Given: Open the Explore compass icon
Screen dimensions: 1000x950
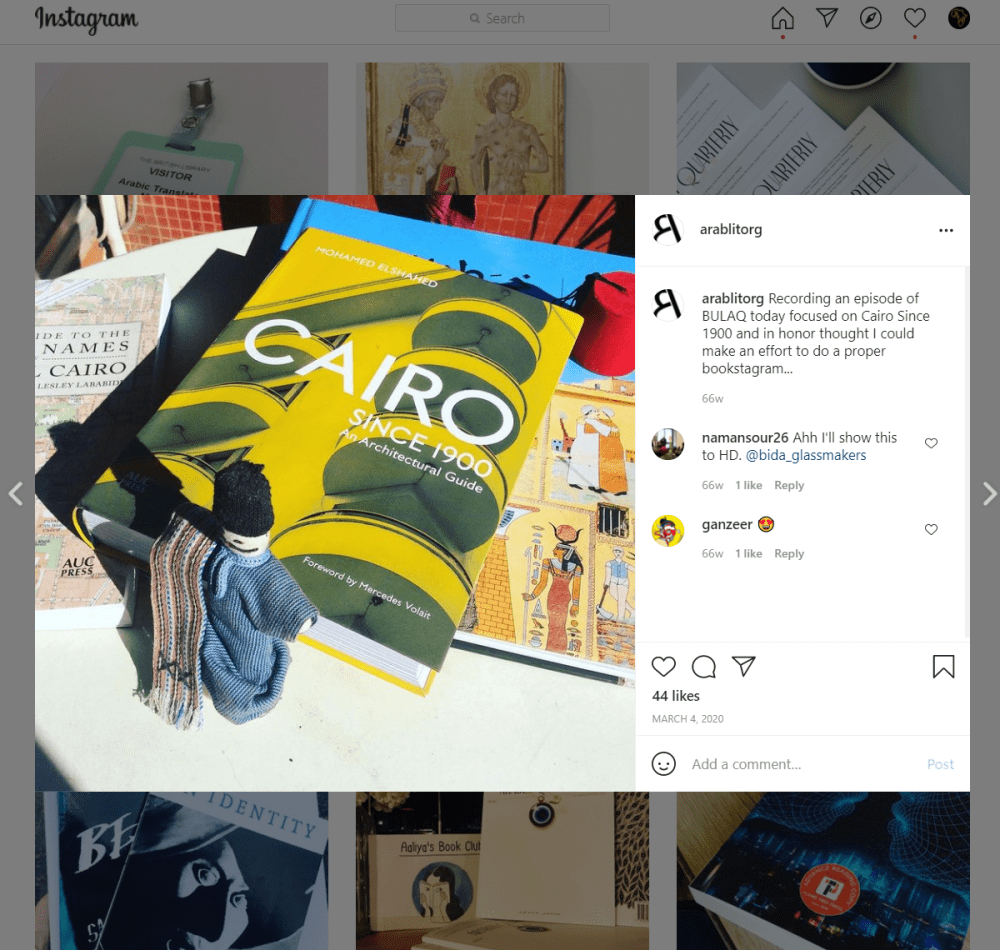Looking at the screenshot, I should [871, 18].
